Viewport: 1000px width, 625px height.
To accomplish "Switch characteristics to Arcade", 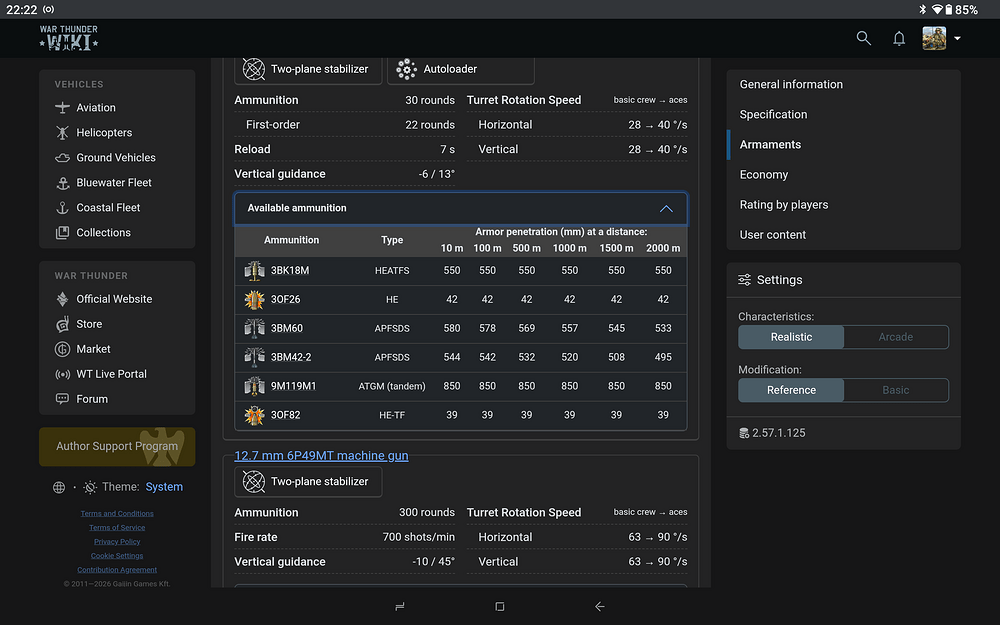I will click(x=896, y=337).
